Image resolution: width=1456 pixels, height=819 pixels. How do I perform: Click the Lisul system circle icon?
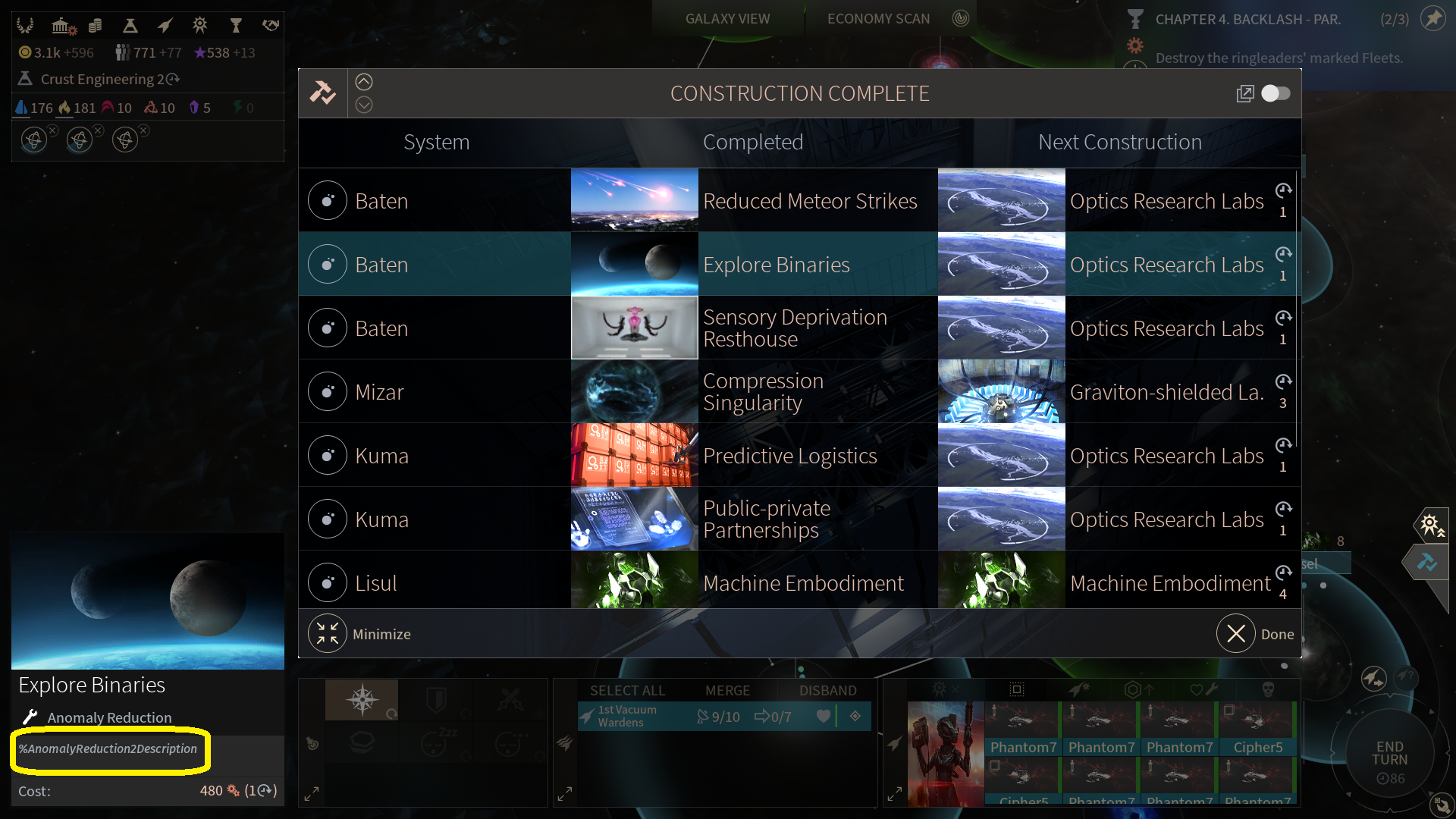click(328, 583)
